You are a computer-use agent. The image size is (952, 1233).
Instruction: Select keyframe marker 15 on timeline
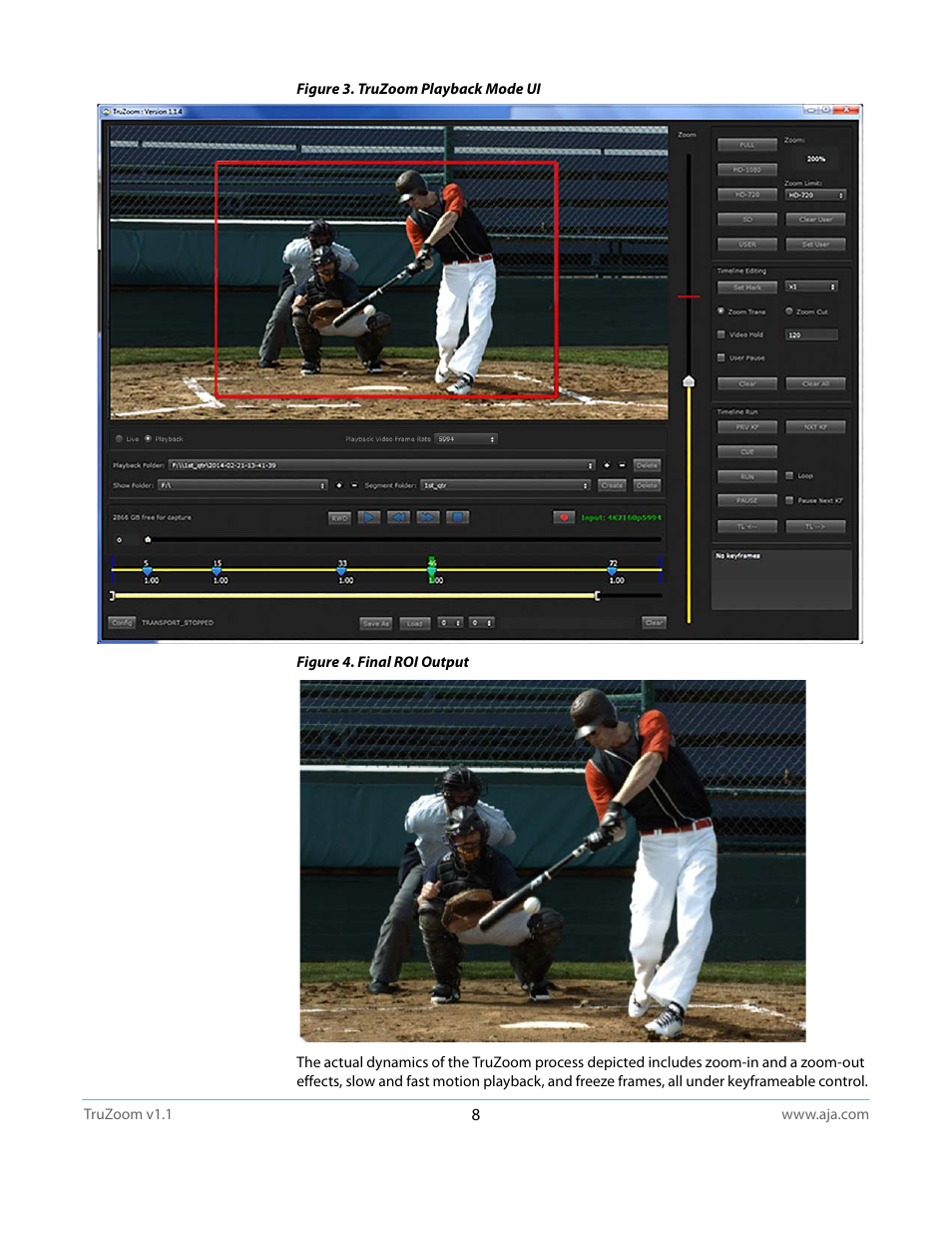[217, 570]
